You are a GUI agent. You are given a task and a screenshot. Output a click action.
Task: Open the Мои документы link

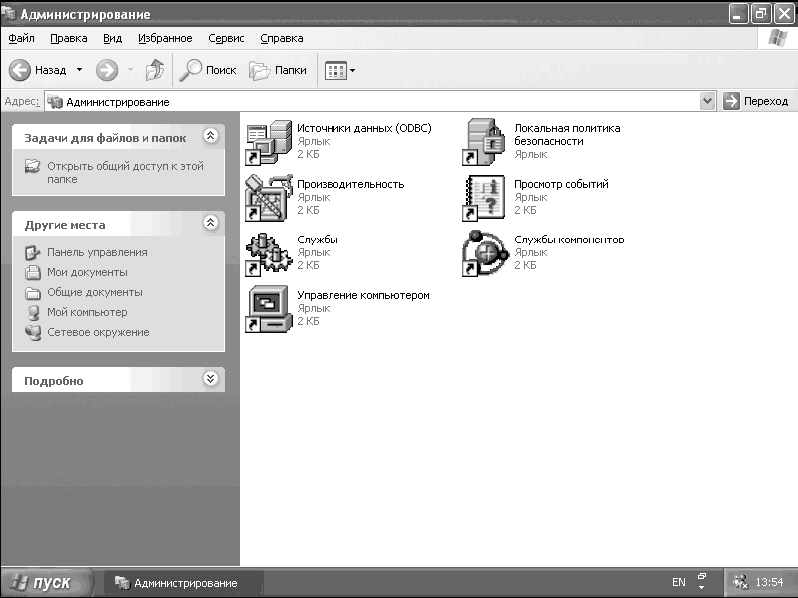pos(88,272)
